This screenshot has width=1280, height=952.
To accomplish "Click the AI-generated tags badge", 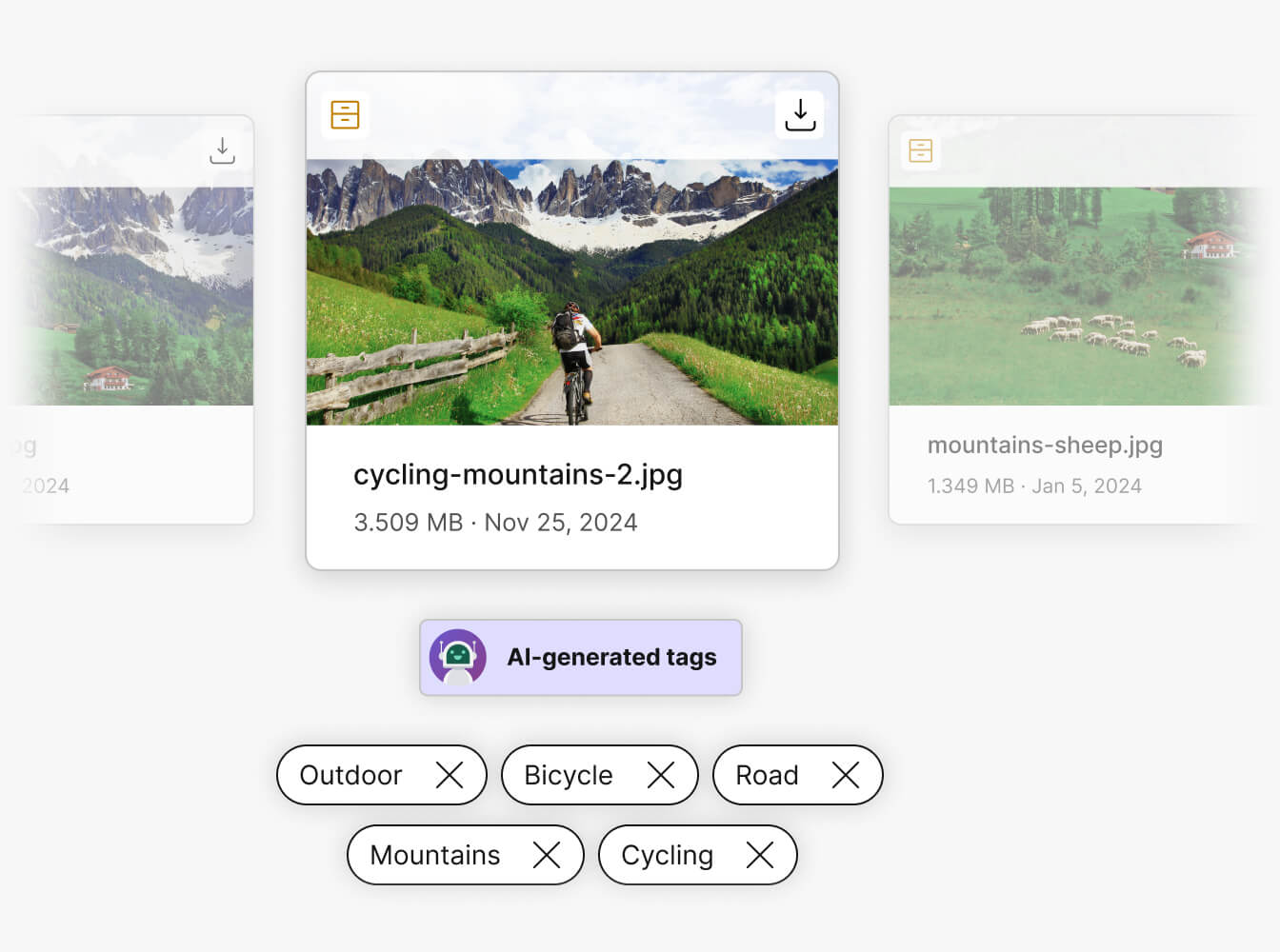I will tap(611, 657).
